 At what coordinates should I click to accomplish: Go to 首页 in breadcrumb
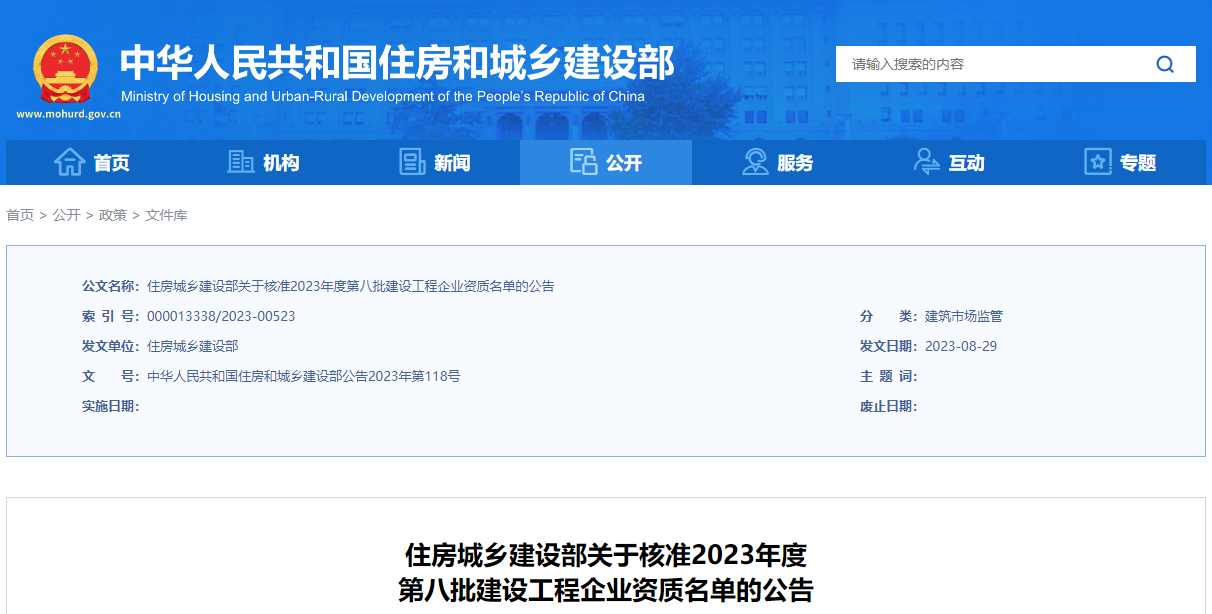pyautogui.click(x=20, y=215)
